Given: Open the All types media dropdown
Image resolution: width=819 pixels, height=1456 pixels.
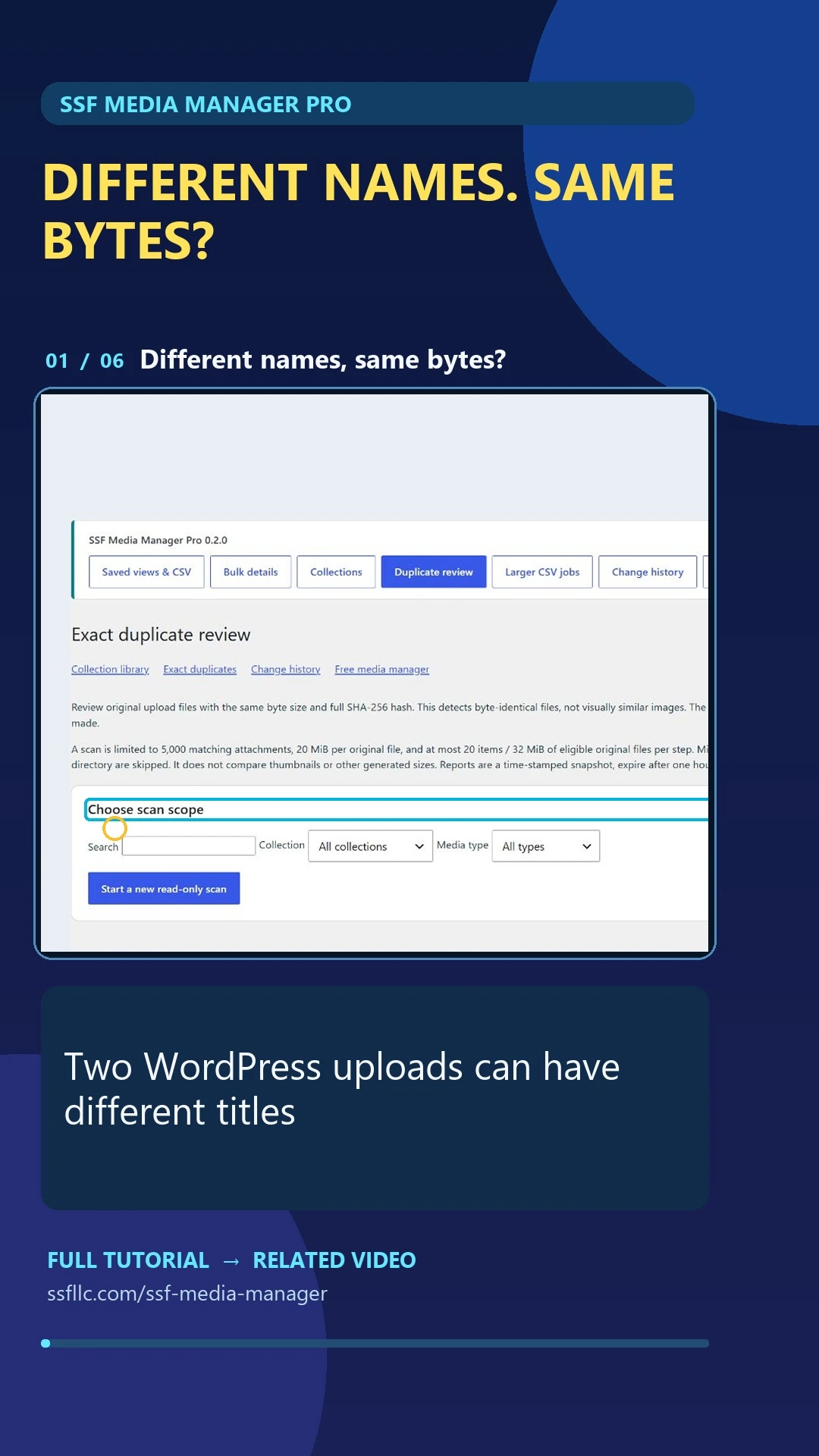Looking at the screenshot, I should [546, 846].
